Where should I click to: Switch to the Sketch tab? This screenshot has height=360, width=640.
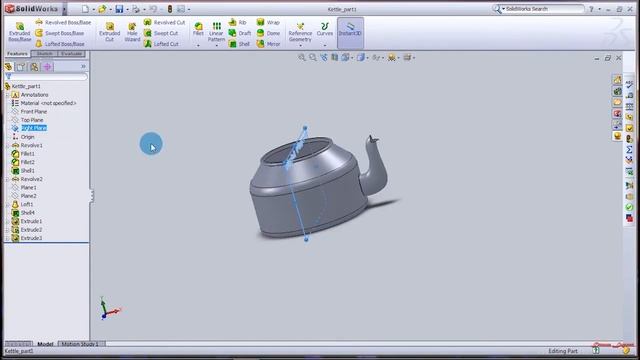point(44,54)
